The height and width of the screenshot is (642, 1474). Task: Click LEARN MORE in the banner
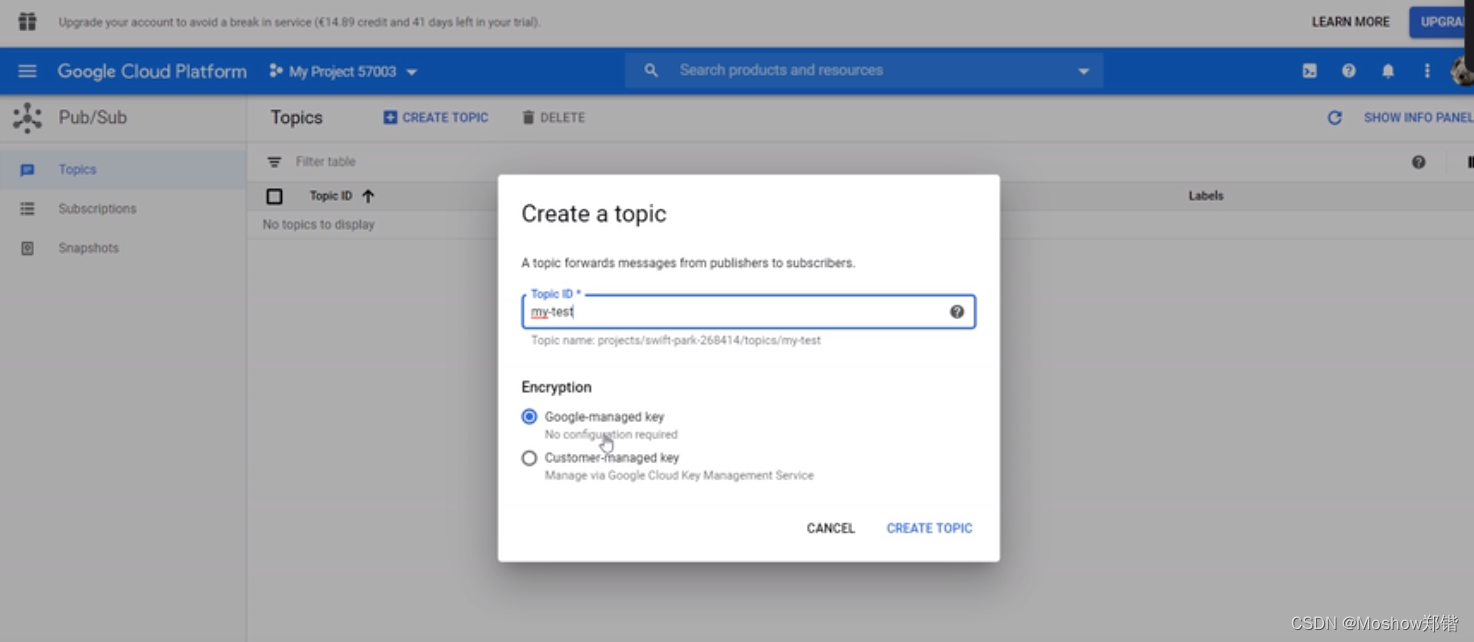1350,22
